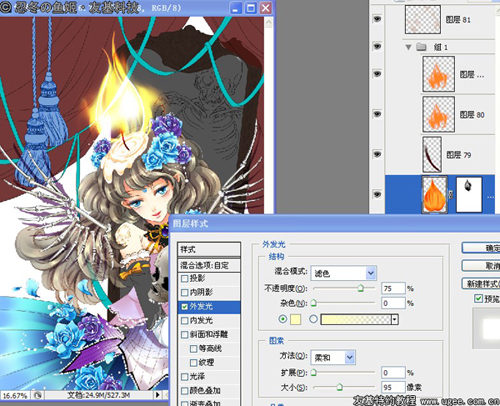The width and height of the screenshot is (500, 406).
Task: Enable 纹理 texture checkbox
Action: 193,363
